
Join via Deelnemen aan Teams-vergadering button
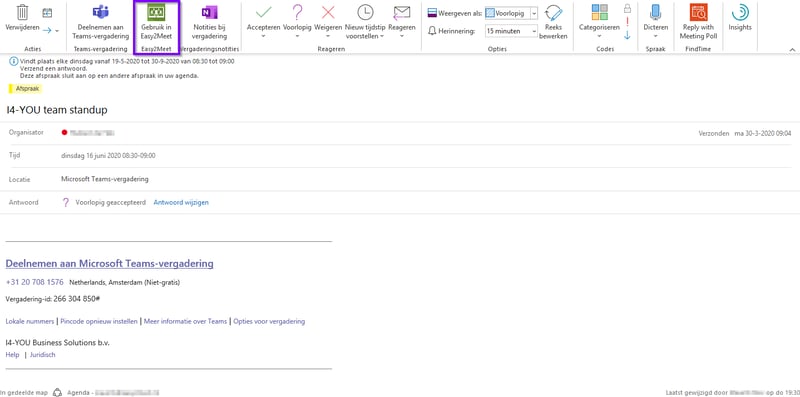pos(101,23)
